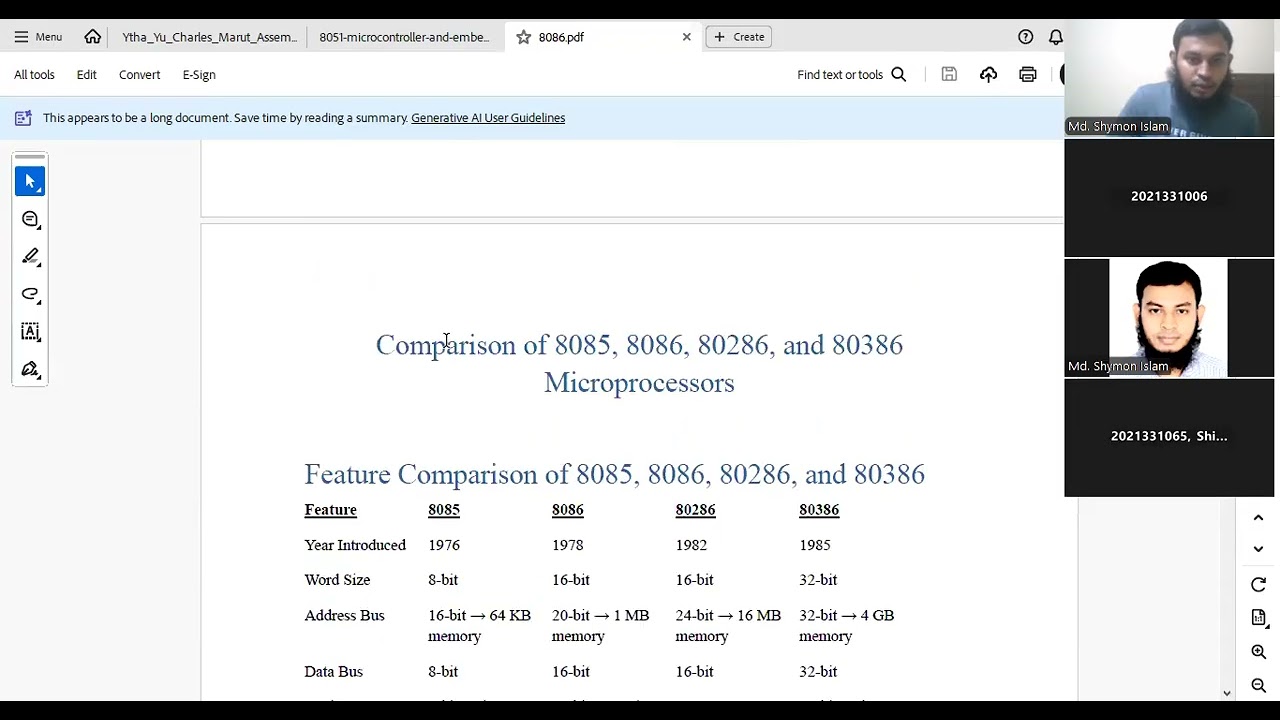Save file with the floppy disk icon
This screenshot has width=1280, height=720.
(x=949, y=75)
